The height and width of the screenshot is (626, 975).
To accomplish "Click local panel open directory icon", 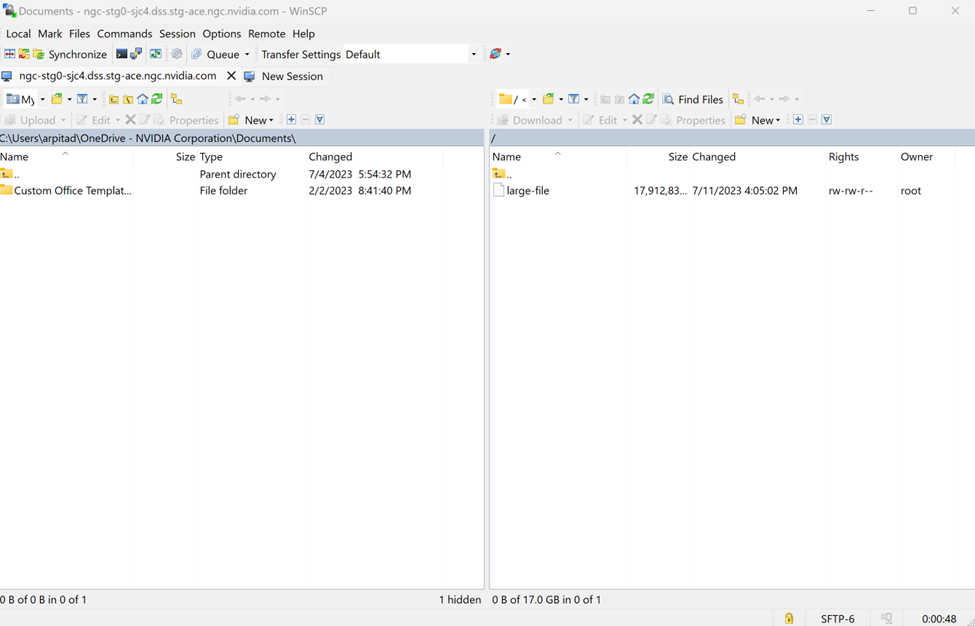I will click(57, 99).
